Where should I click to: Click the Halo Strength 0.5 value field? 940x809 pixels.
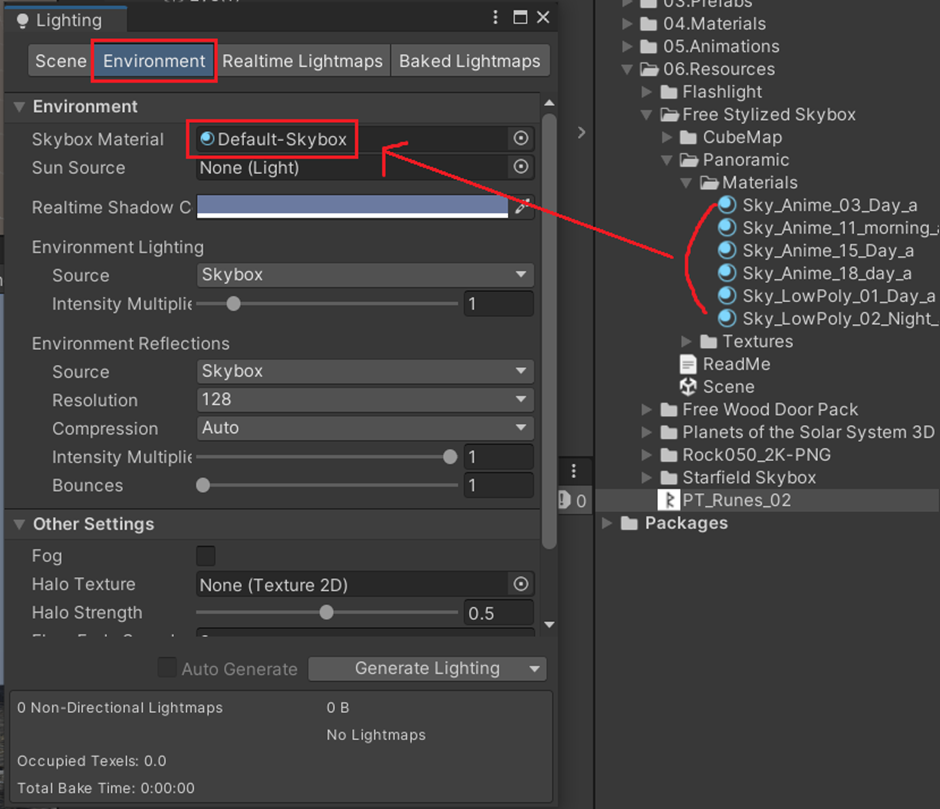coord(499,613)
